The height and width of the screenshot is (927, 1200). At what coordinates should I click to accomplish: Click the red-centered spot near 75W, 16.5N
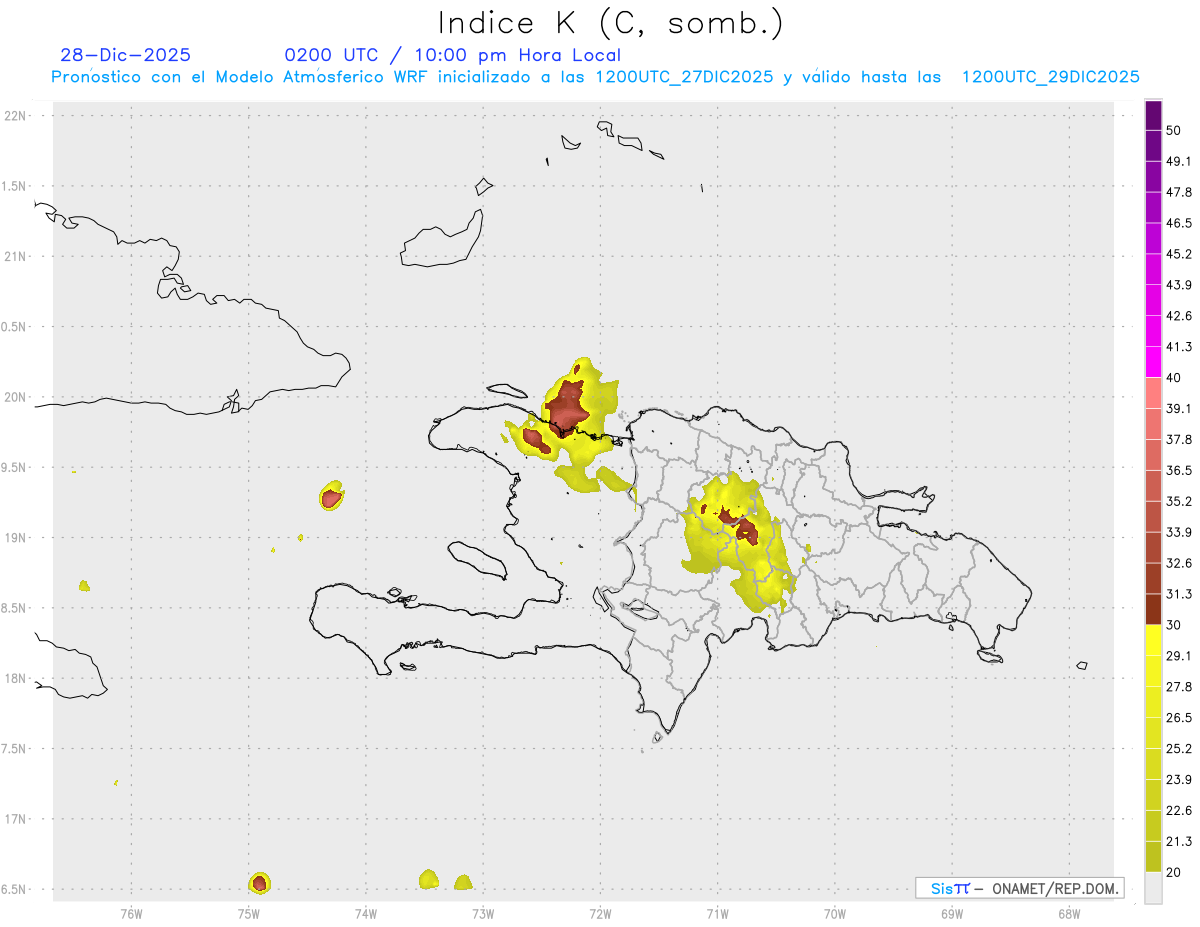click(x=259, y=882)
